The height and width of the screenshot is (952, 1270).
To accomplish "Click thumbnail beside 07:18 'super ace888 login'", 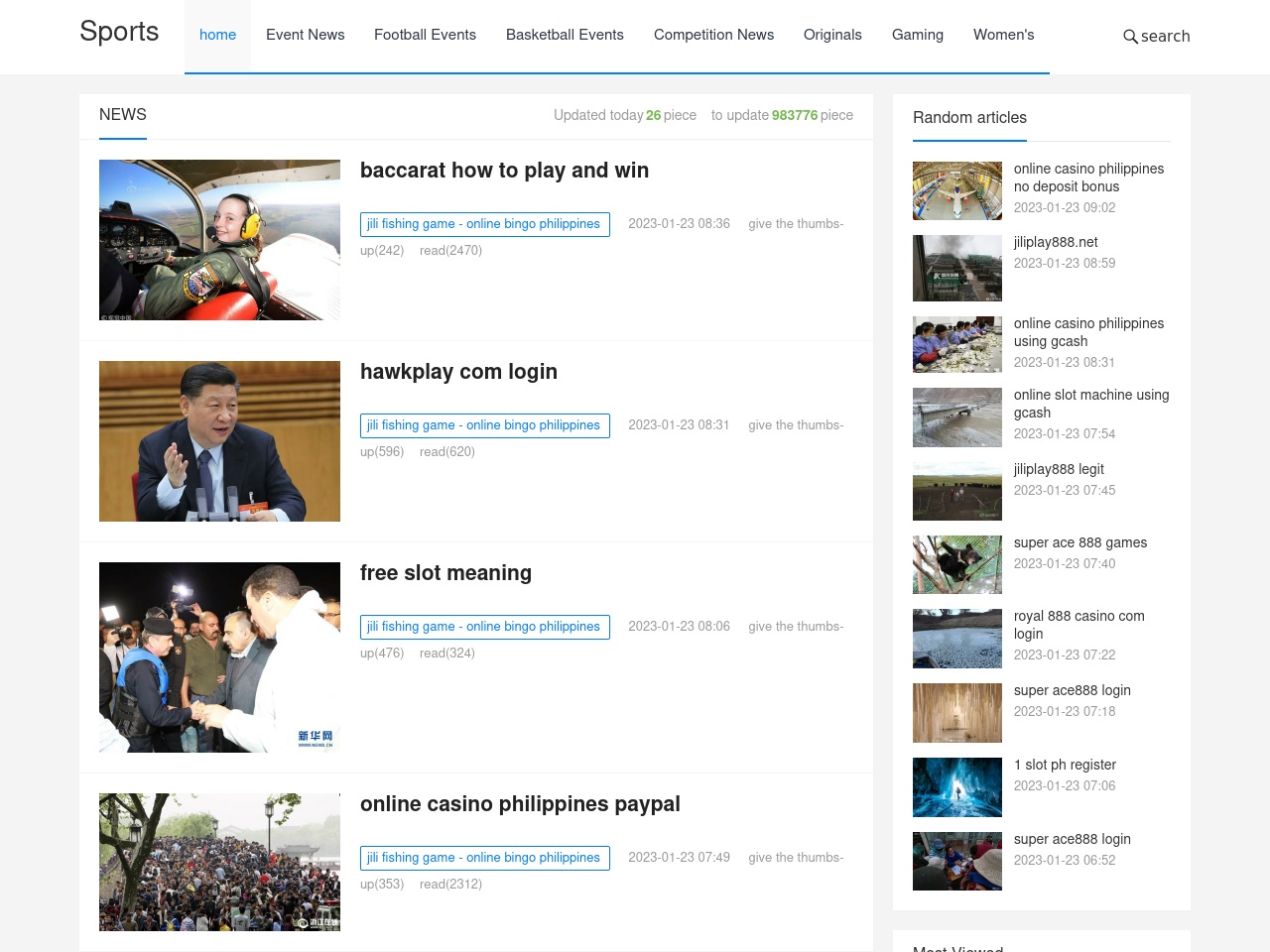I will 957,713.
